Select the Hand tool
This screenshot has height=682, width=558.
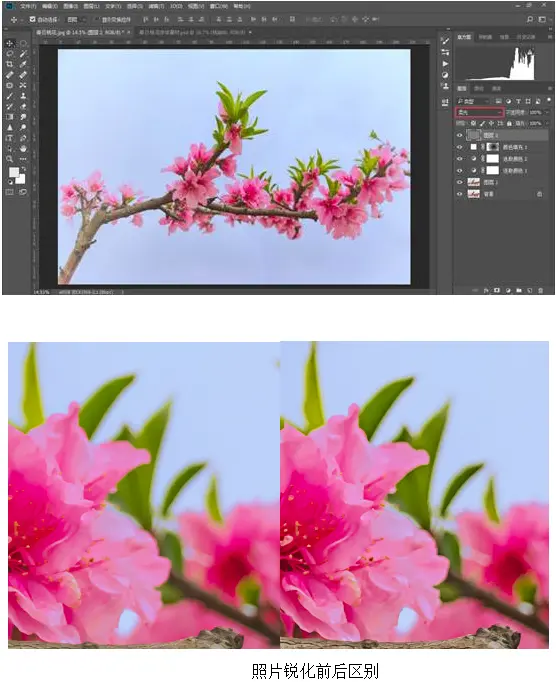point(23,148)
